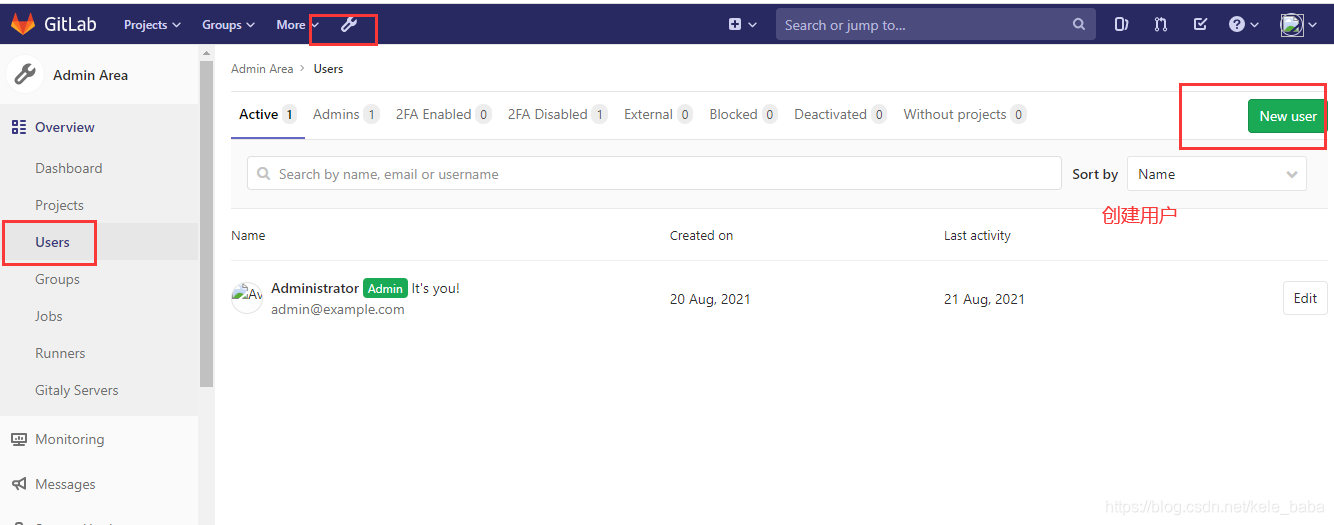Open the new item plus dropdown
This screenshot has width=1334, height=525.
click(x=742, y=25)
